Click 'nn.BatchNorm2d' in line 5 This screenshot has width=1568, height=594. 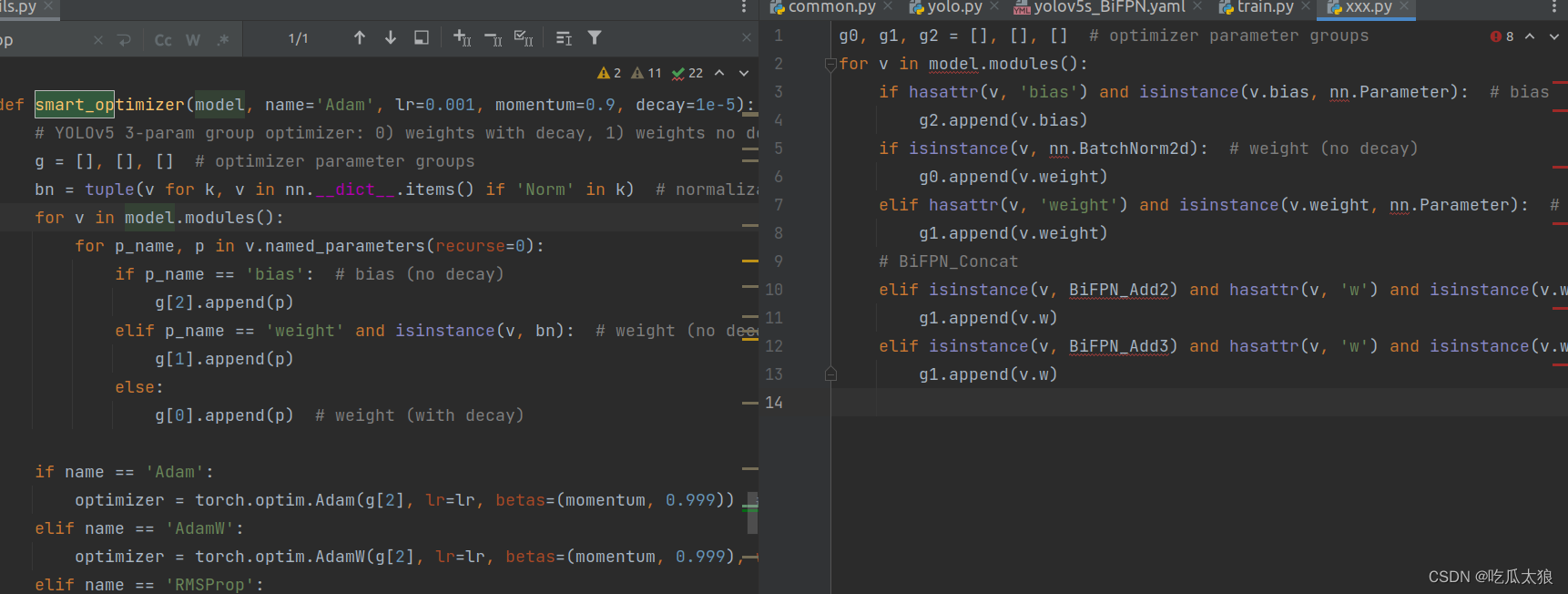1124,148
